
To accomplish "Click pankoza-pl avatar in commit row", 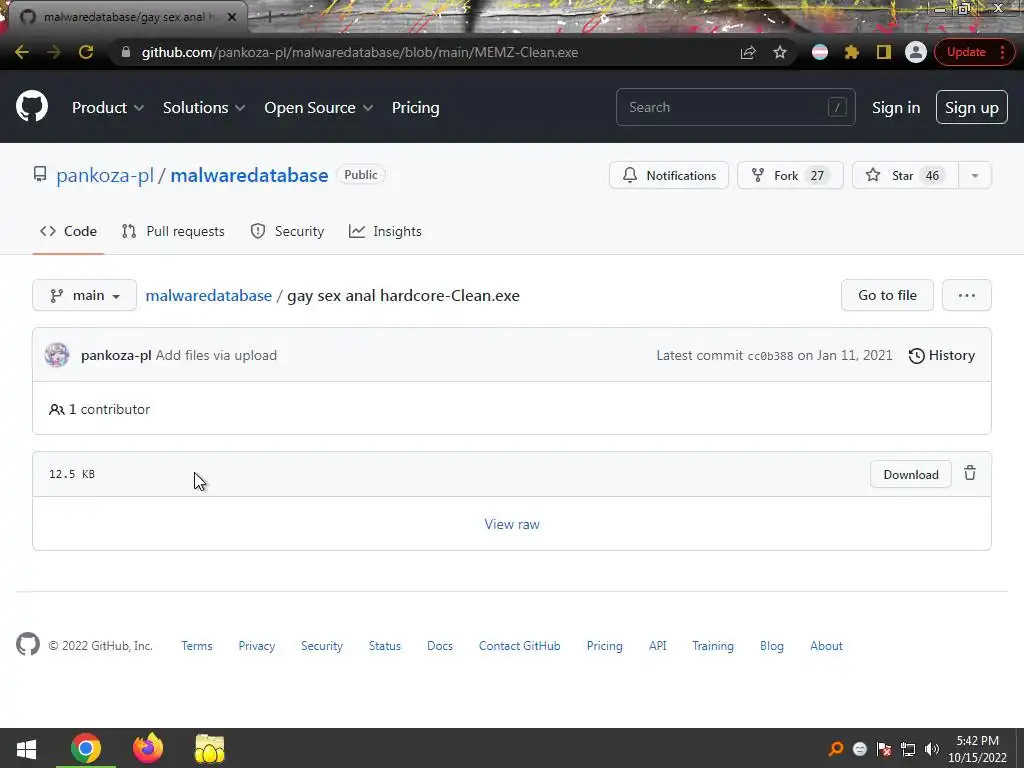I will click(x=57, y=355).
